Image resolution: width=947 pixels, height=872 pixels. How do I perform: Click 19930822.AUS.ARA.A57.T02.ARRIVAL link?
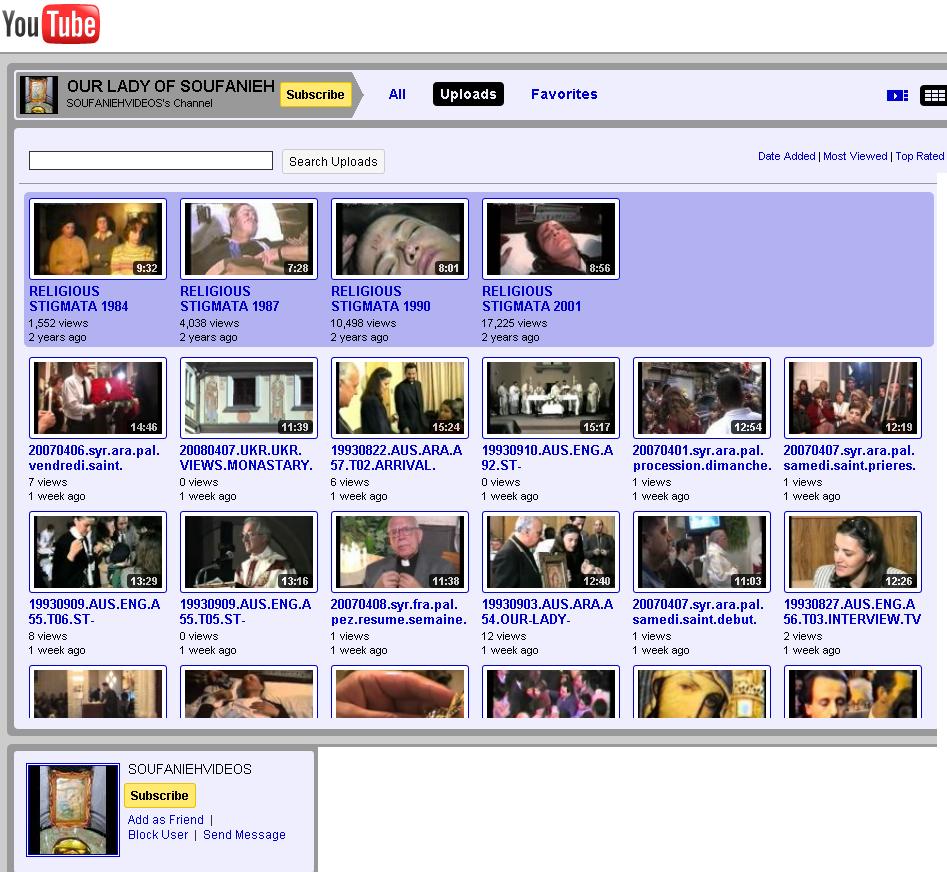(x=396, y=458)
